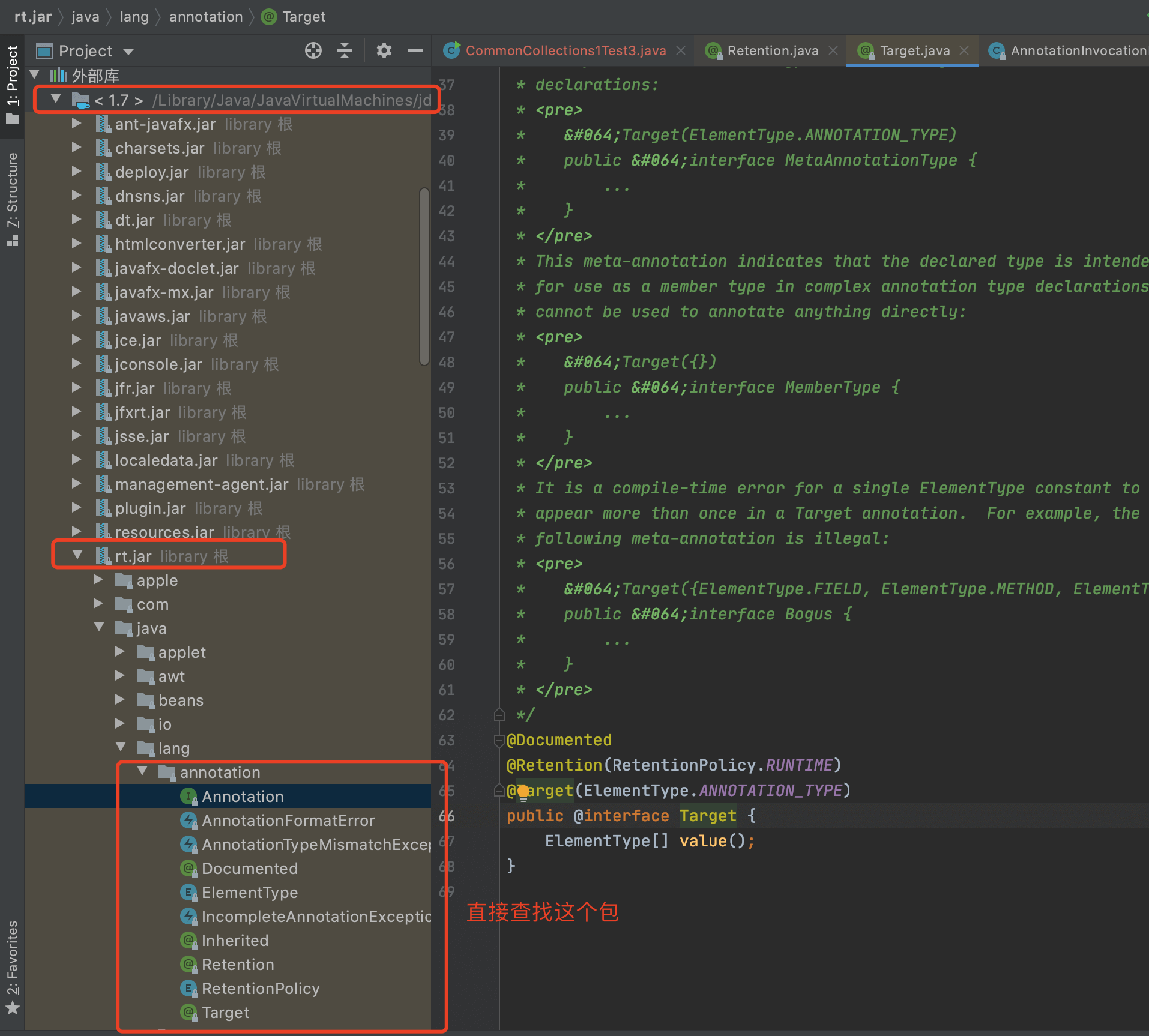The image size is (1149, 1036).
Task: Expand charsets.jar library
Action: (76, 148)
